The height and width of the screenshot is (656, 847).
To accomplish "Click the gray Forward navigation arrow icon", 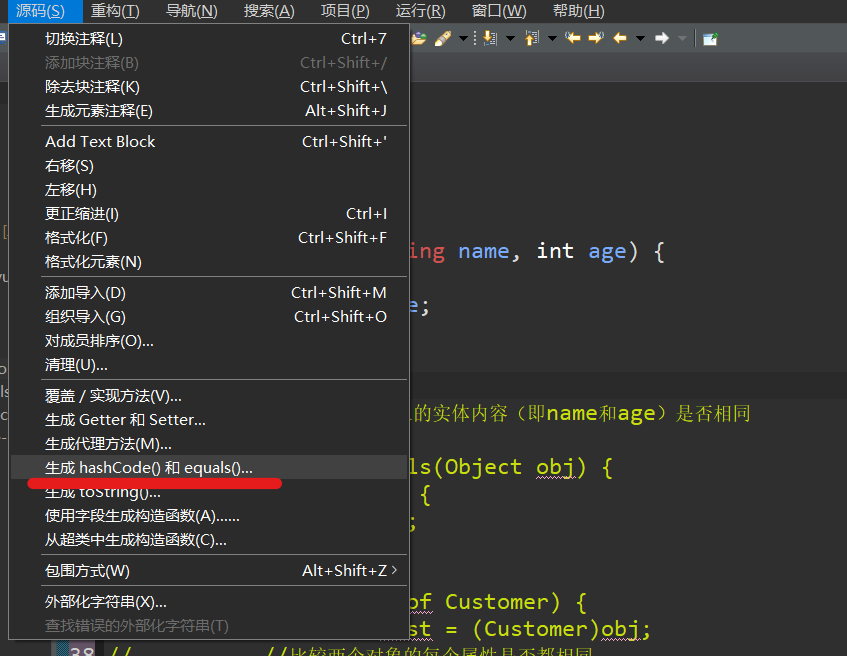I will [x=662, y=37].
